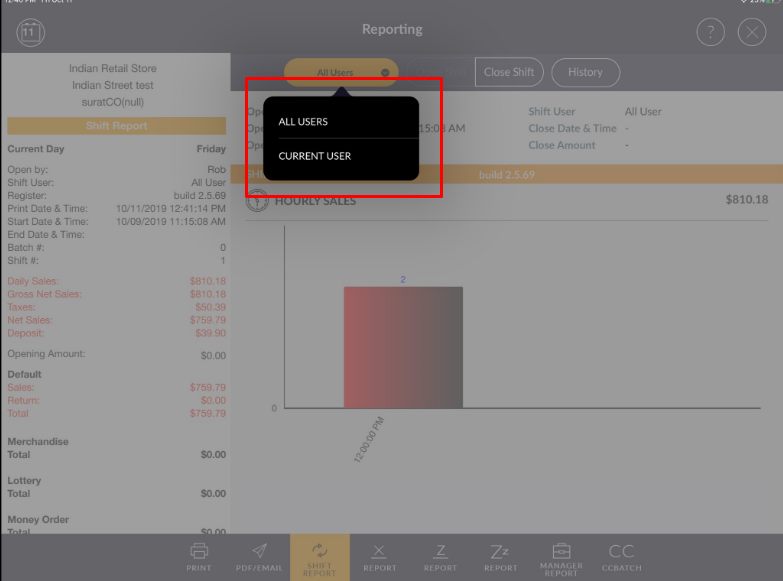
Task: Open the ZZ Report
Action: [501, 556]
